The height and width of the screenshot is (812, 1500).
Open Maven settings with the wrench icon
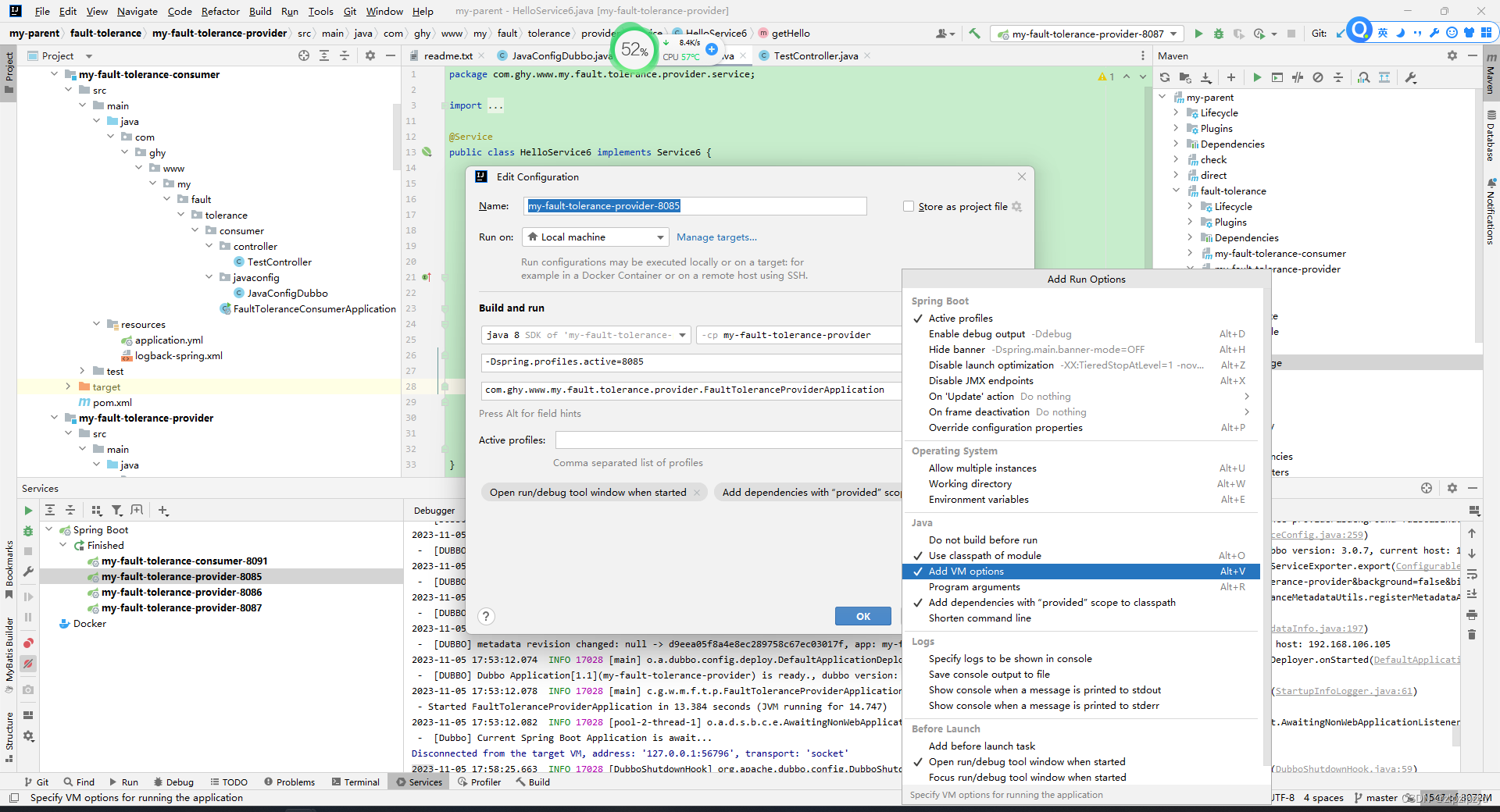pyautogui.click(x=1412, y=77)
